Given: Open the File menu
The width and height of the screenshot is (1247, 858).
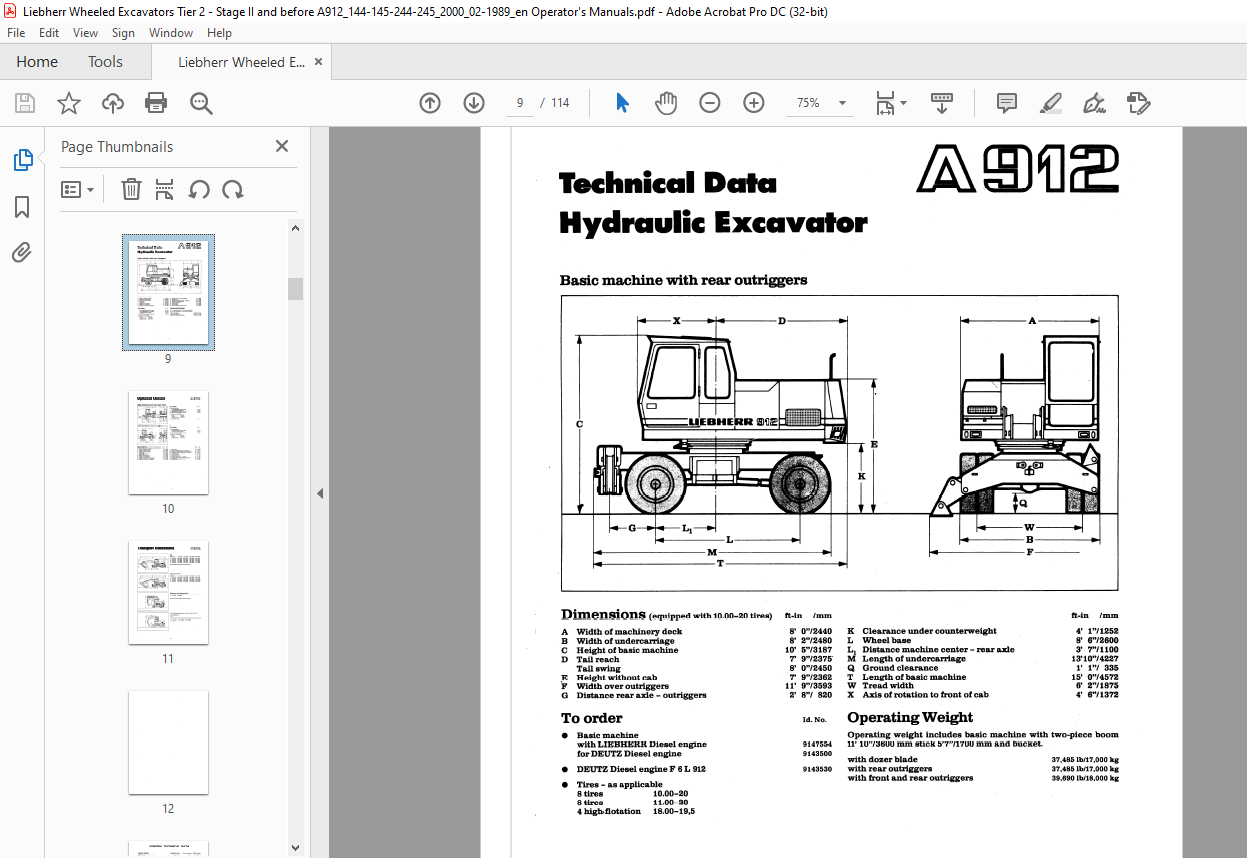Looking at the screenshot, I should (x=16, y=33).
